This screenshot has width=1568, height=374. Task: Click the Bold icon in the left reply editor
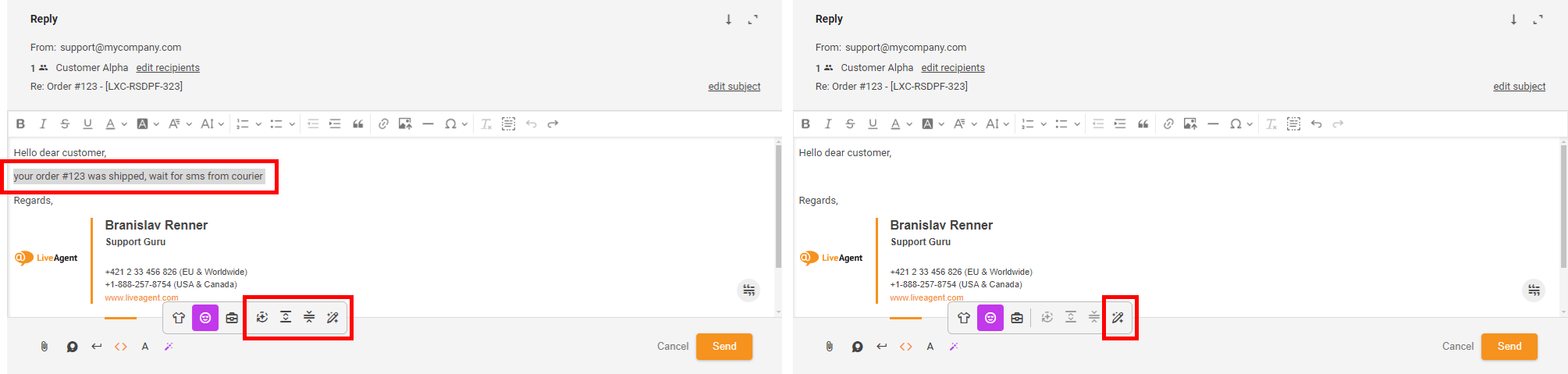(21, 124)
